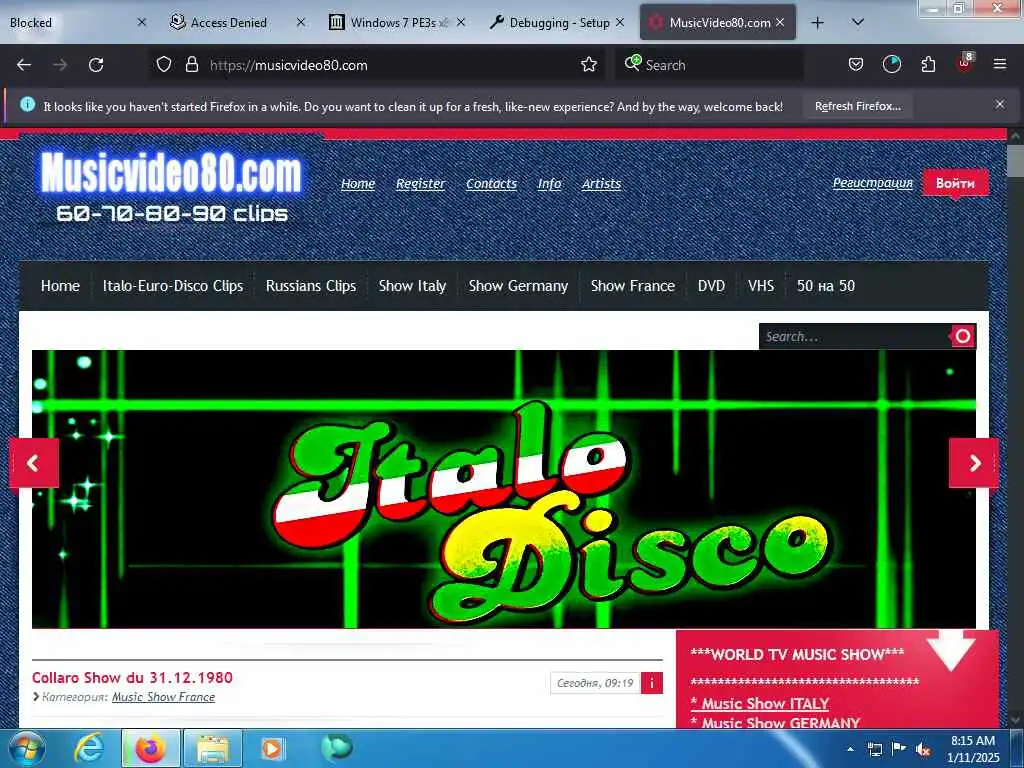The height and width of the screenshot is (768, 1024).
Task: Open the uBlock extension icon with badge
Action: click(965, 63)
